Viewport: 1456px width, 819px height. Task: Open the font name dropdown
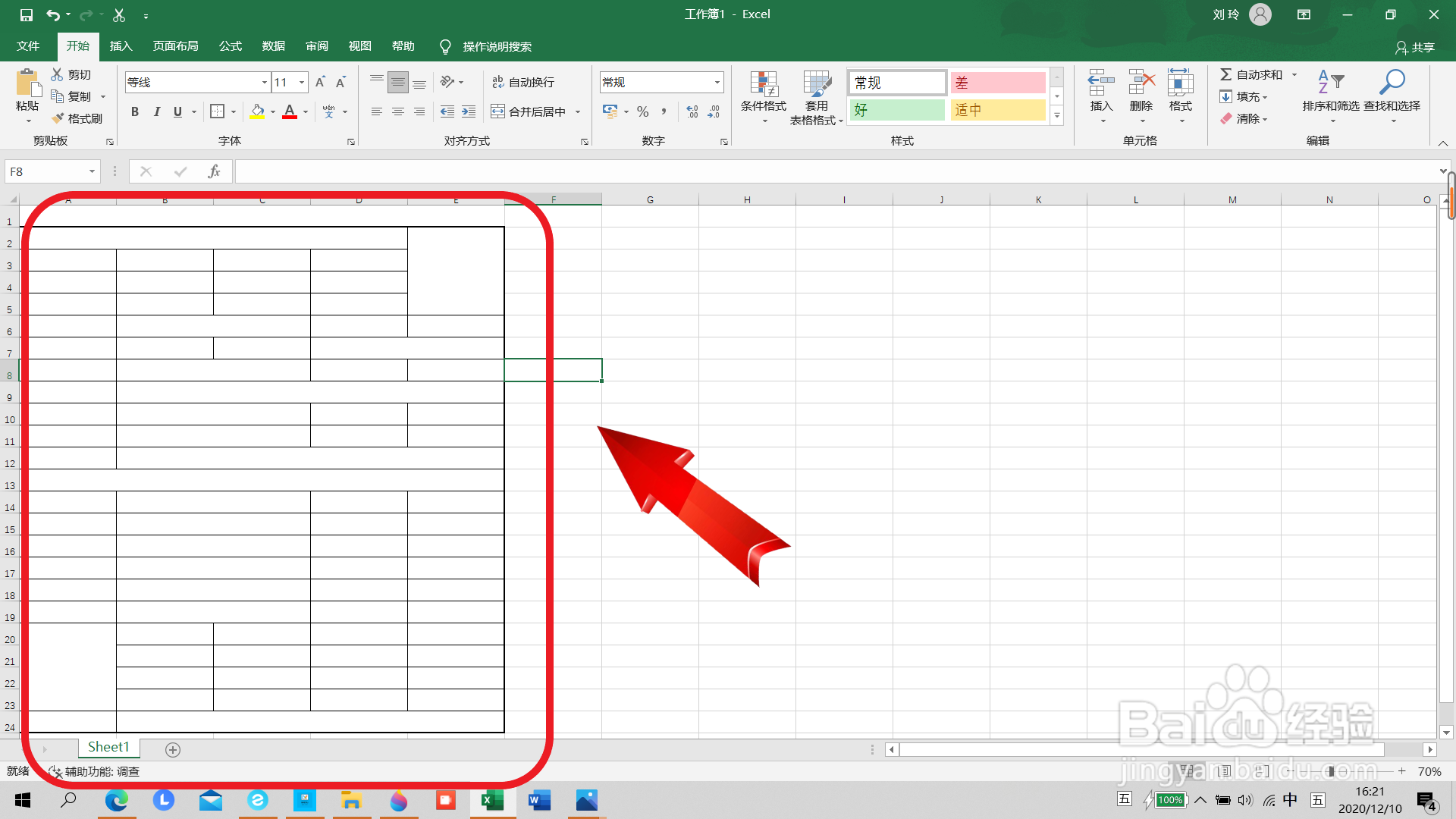pyautogui.click(x=264, y=82)
